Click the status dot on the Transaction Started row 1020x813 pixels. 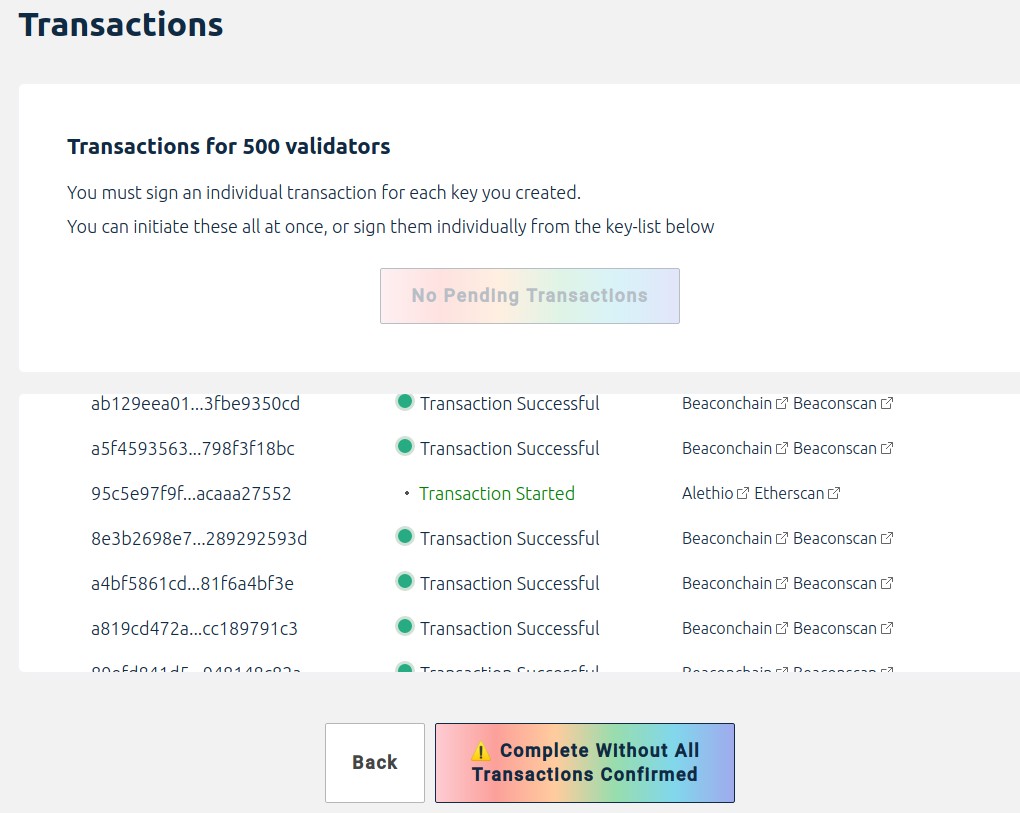tap(407, 491)
